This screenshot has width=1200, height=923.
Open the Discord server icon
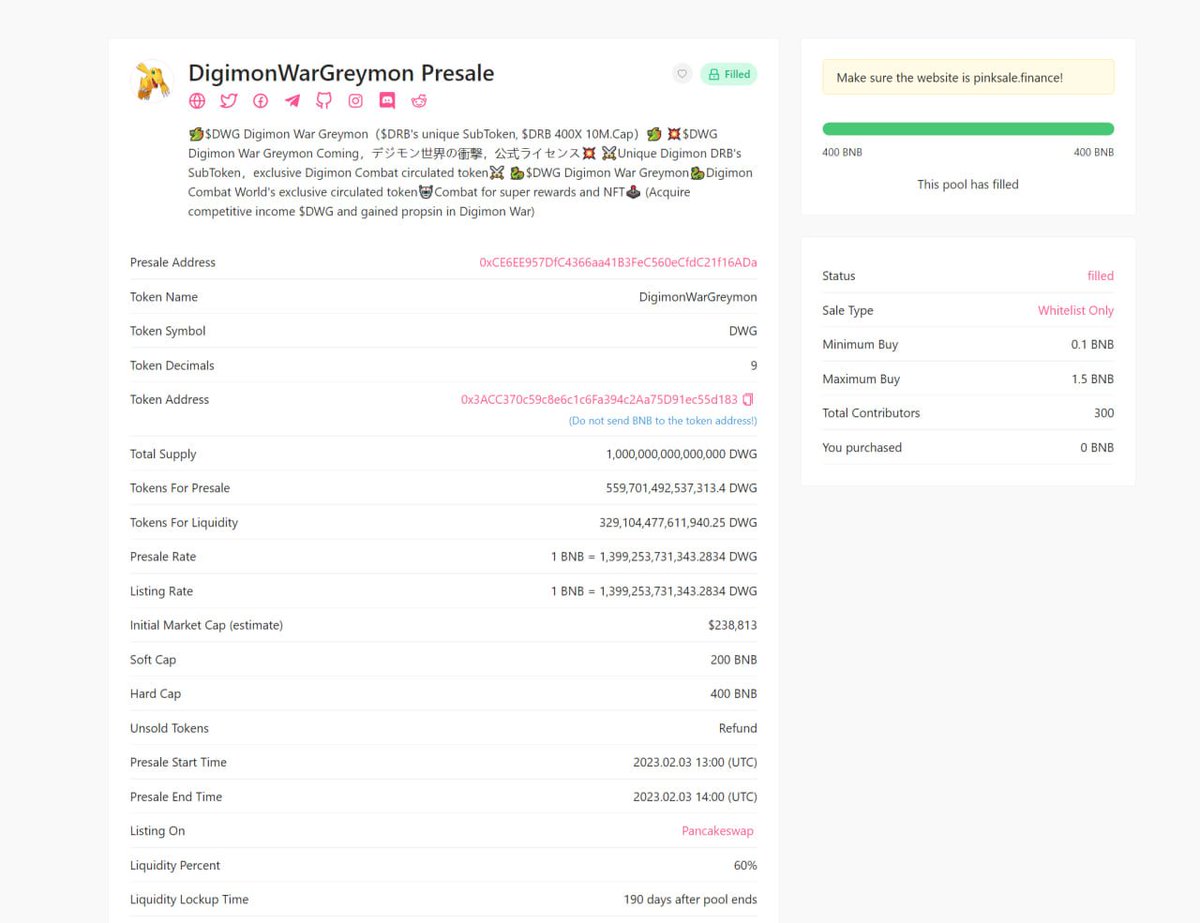[x=387, y=101]
